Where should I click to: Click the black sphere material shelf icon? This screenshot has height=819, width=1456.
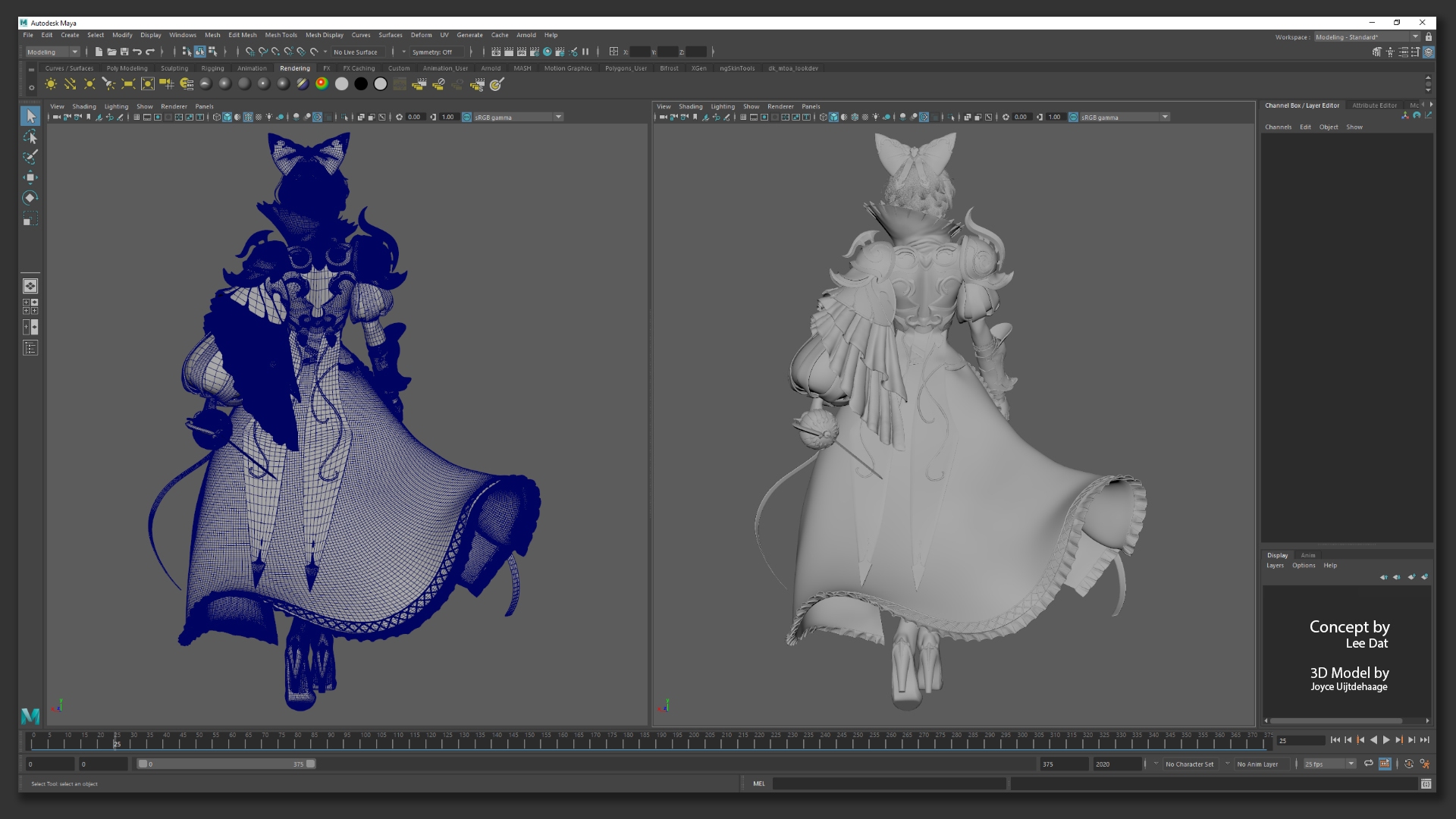point(361,84)
